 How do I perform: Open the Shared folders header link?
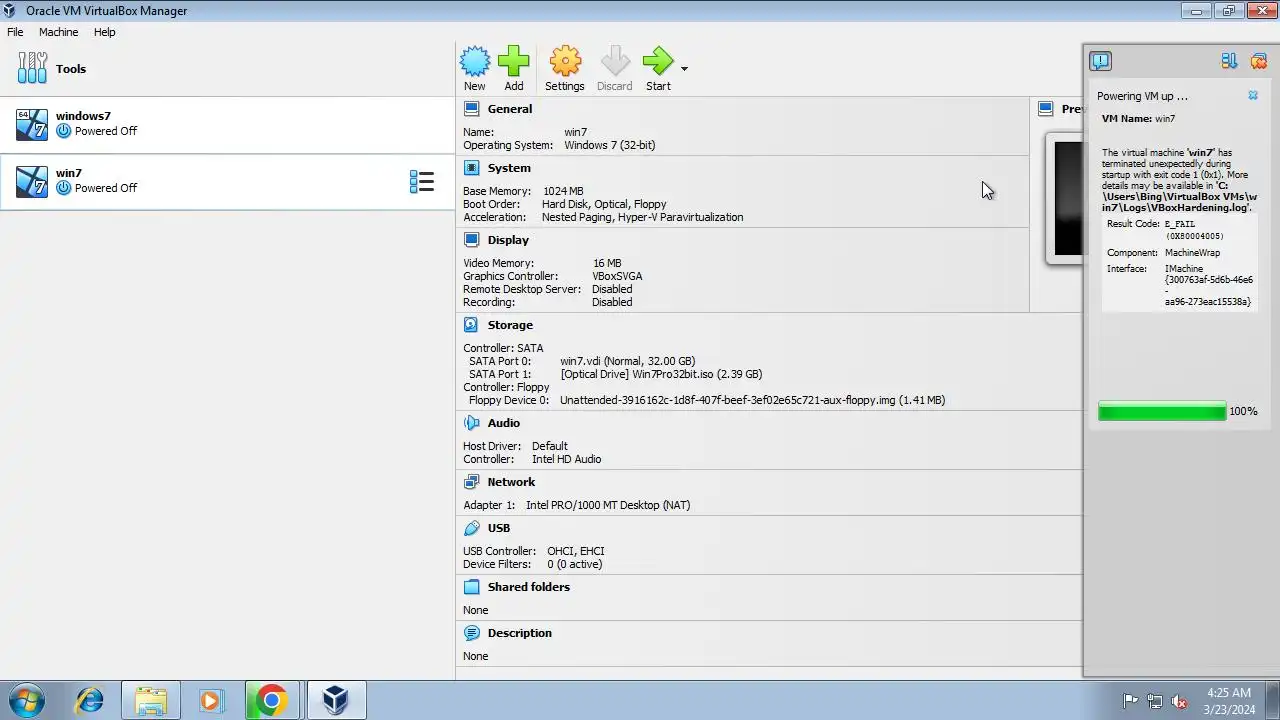click(529, 587)
